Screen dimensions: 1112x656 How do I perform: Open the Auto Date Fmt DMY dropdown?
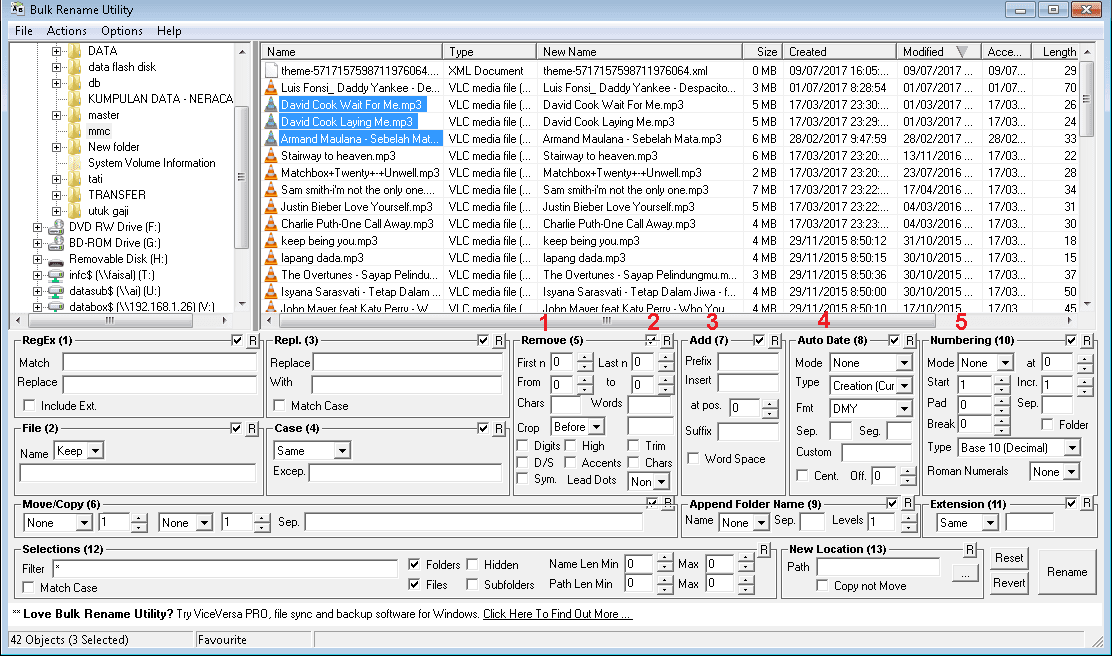click(x=871, y=408)
